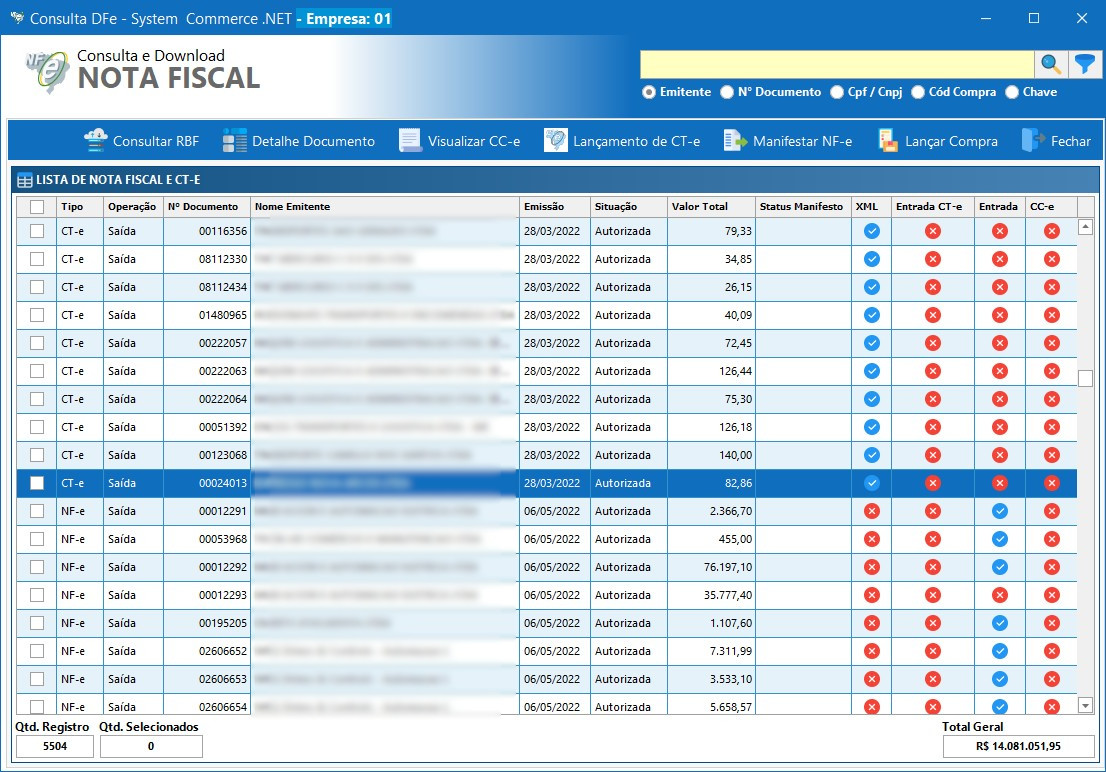Check the checkbox for document 00116356
This screenshot has width=1106, height=772.
coord(35,230)
